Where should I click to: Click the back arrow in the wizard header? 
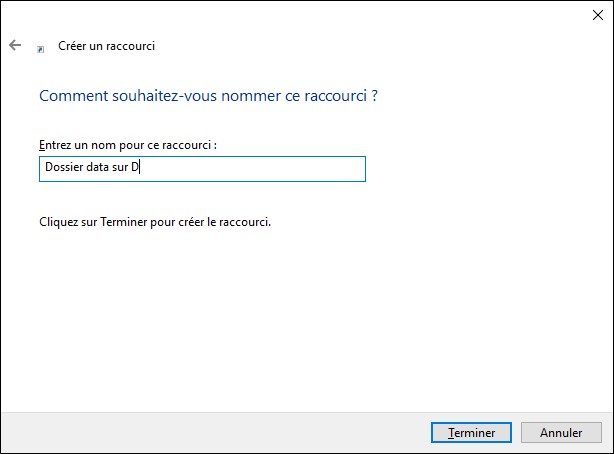click(15, 46)
